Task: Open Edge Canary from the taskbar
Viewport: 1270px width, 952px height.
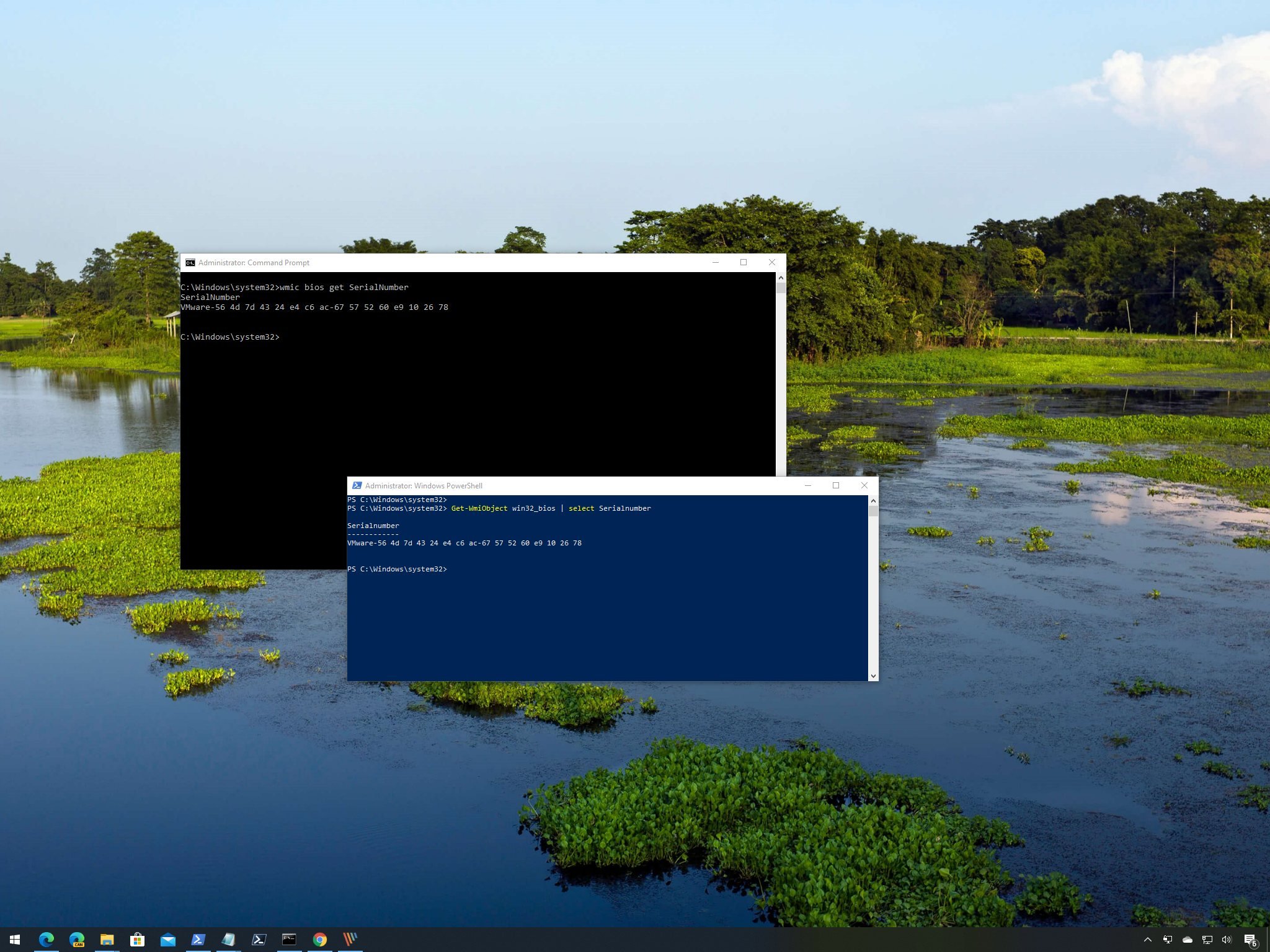Action: 78,940
